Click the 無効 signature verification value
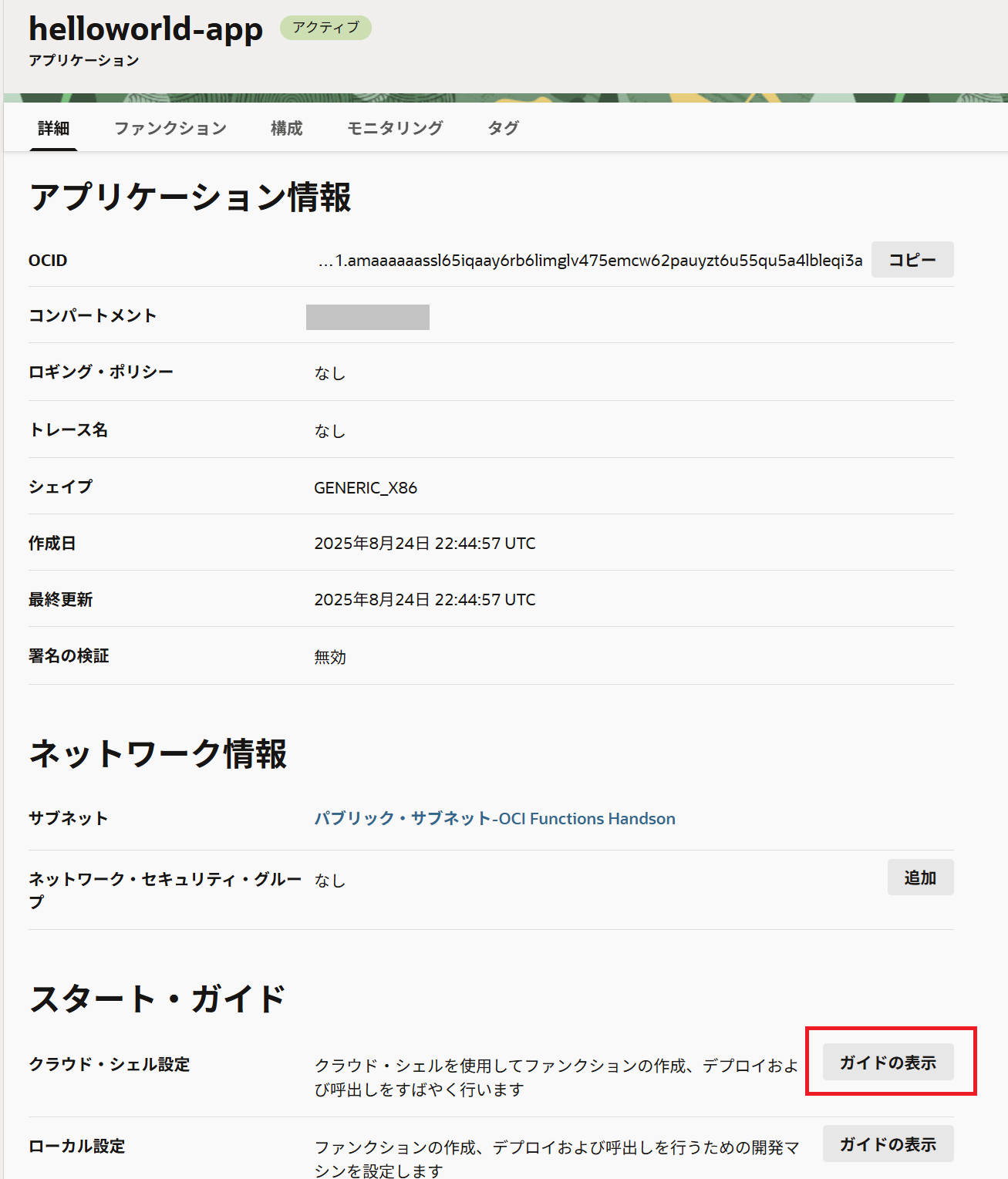 [x=330, y=657]
